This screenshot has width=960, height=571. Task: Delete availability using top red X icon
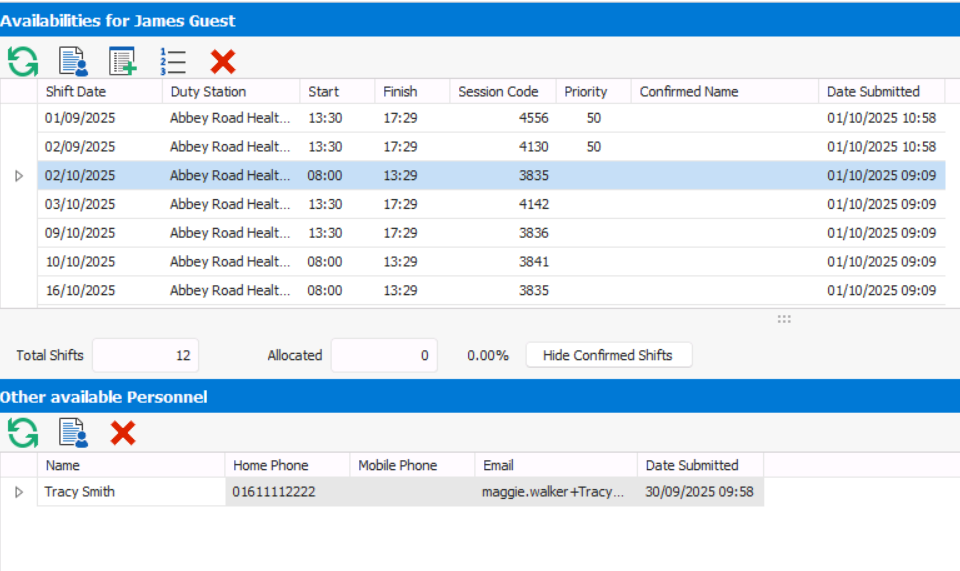pyautogui.click(x=223, y=61)
